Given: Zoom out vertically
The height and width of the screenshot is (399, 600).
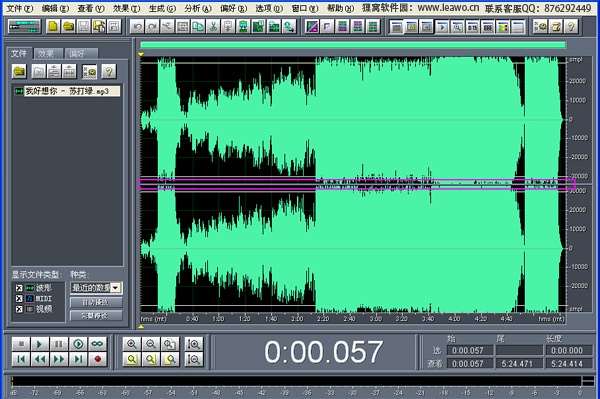Looking at the screenshot, I should (194, 359).
